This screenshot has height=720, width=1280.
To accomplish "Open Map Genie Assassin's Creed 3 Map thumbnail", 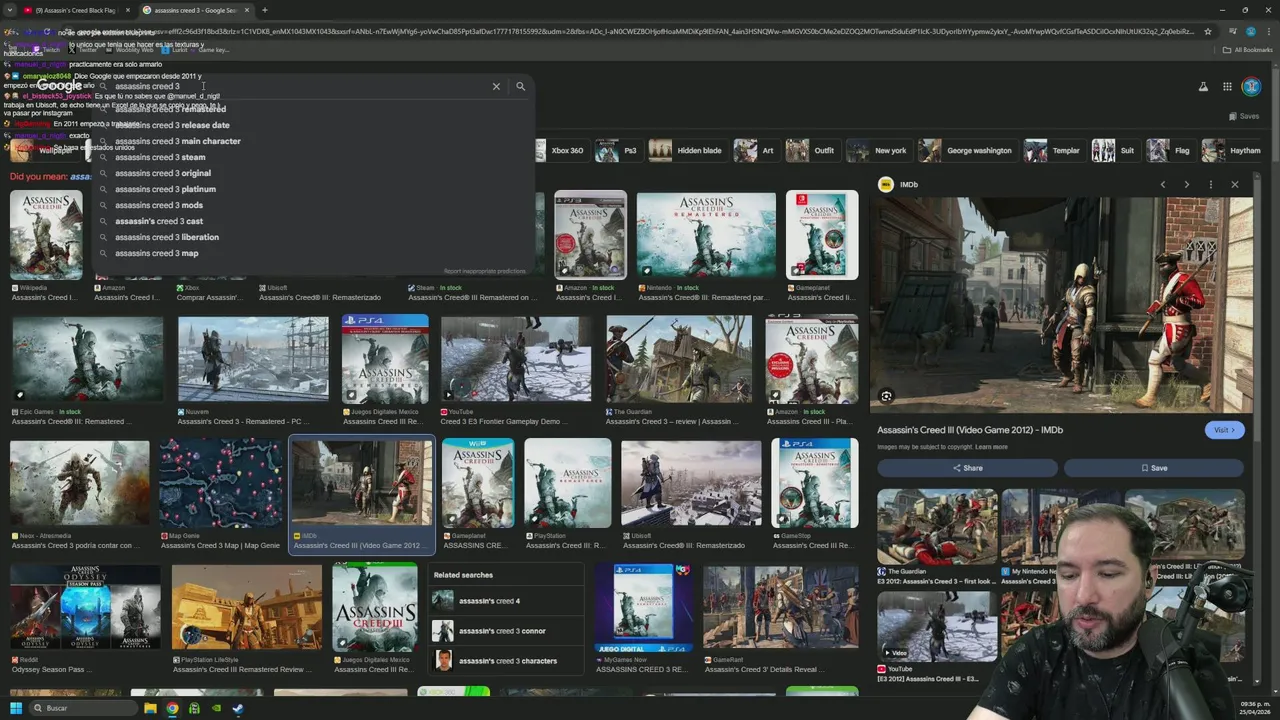I will (x=221, y=483).
